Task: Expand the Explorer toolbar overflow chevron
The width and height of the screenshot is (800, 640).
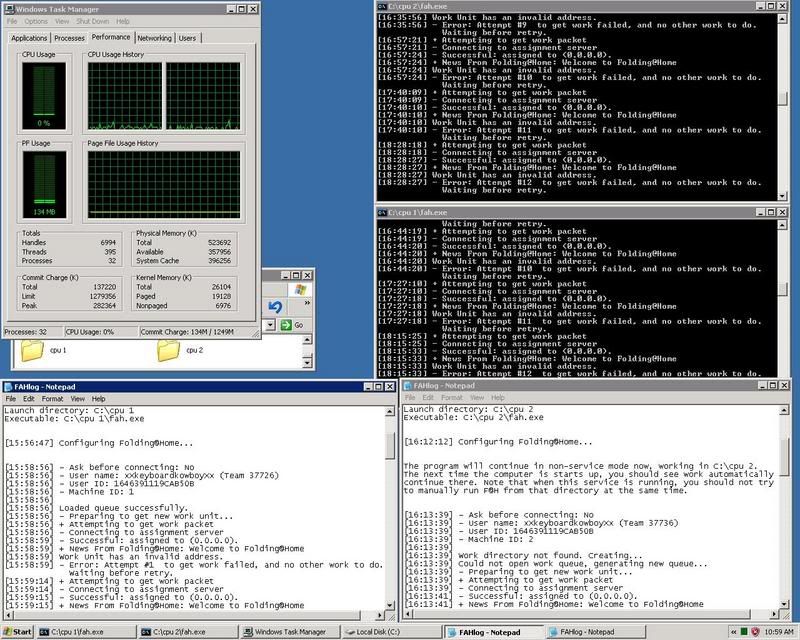Action: point(307,303)
